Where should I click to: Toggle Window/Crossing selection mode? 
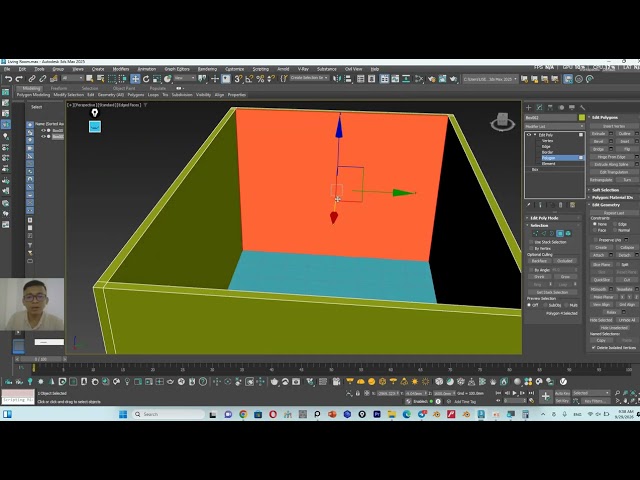[x=122, y=79]
